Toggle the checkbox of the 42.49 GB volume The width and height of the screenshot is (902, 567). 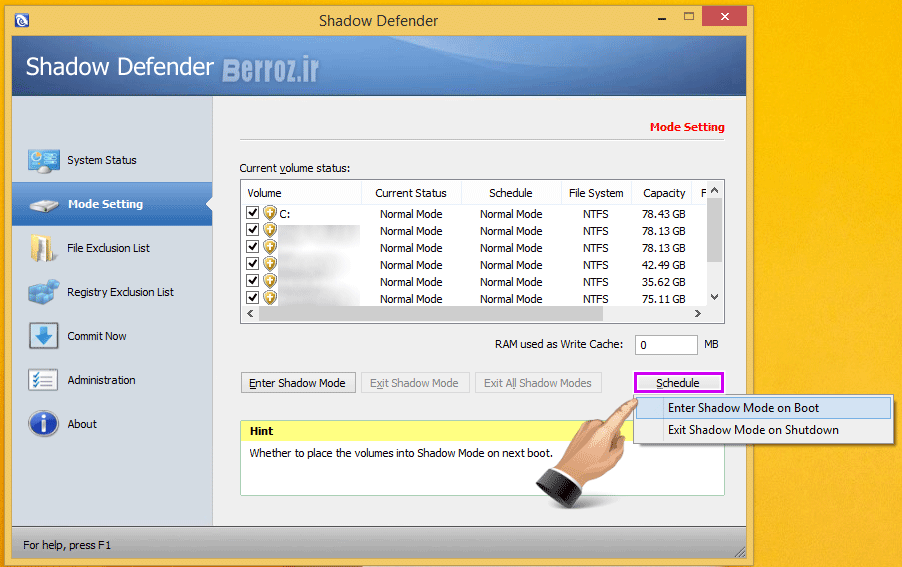pos(252,263)
